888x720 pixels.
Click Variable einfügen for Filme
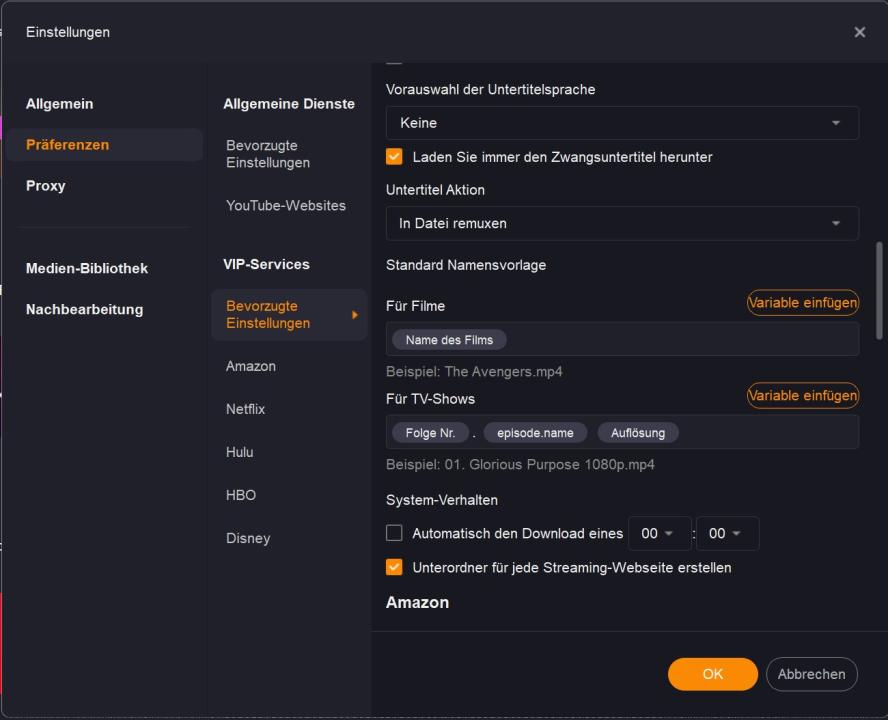click(x=802, y=303)
